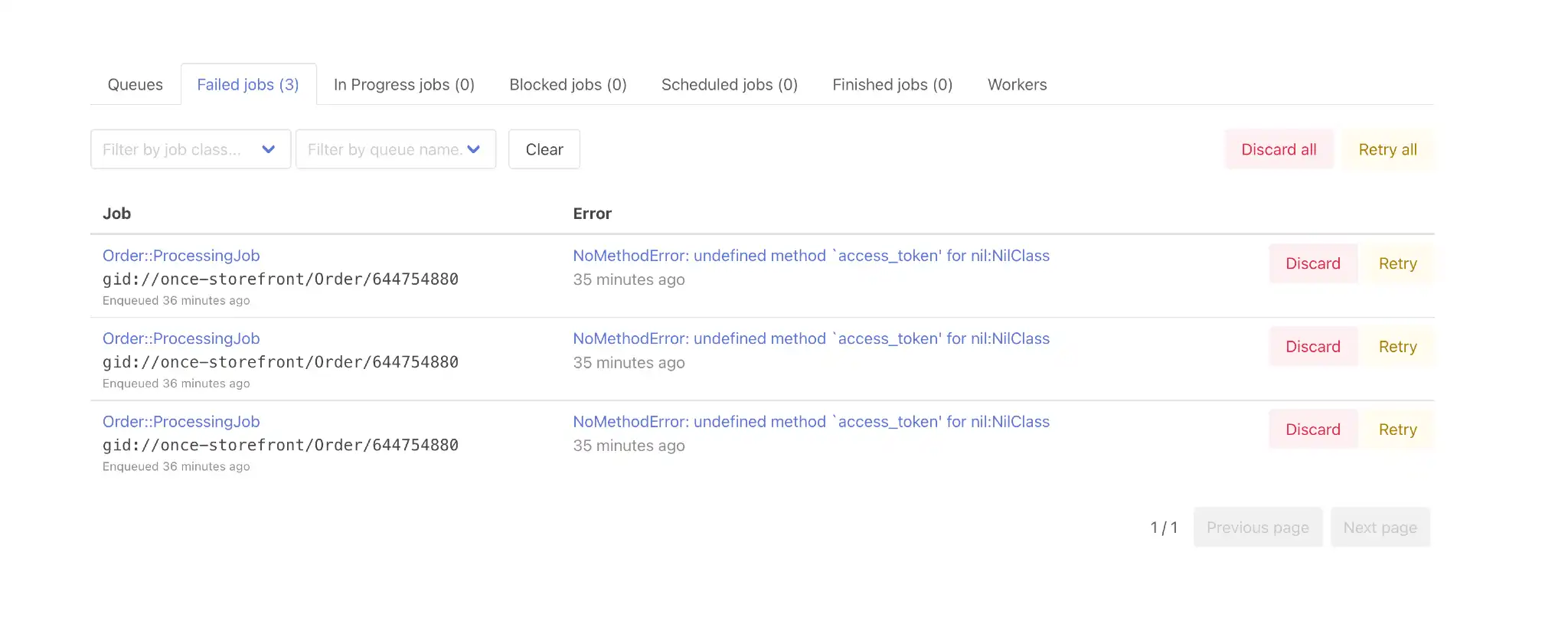Retry the first failed job

1397,263
